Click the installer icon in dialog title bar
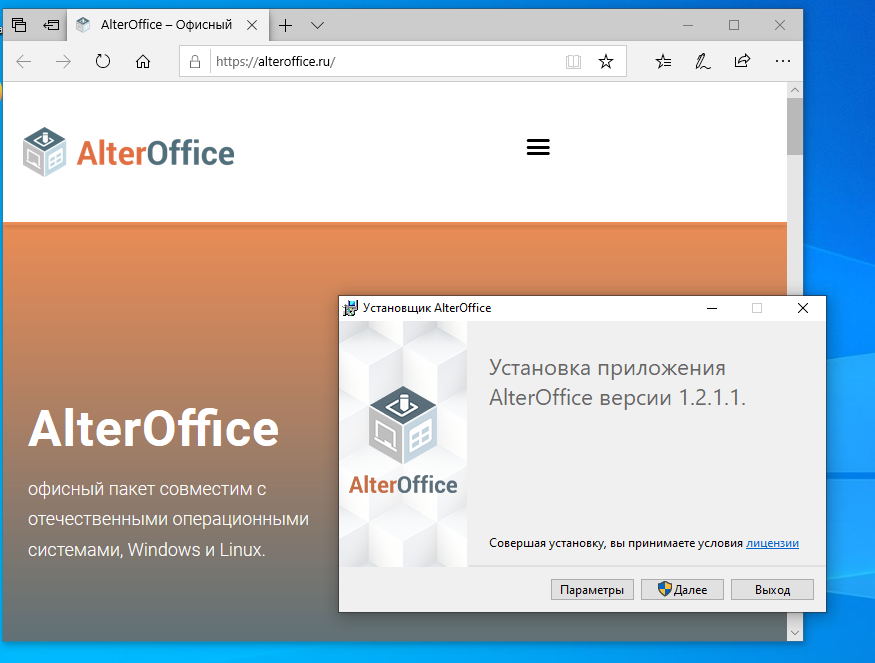The height and width of the screenshot is (663, 875). (350, 308)
